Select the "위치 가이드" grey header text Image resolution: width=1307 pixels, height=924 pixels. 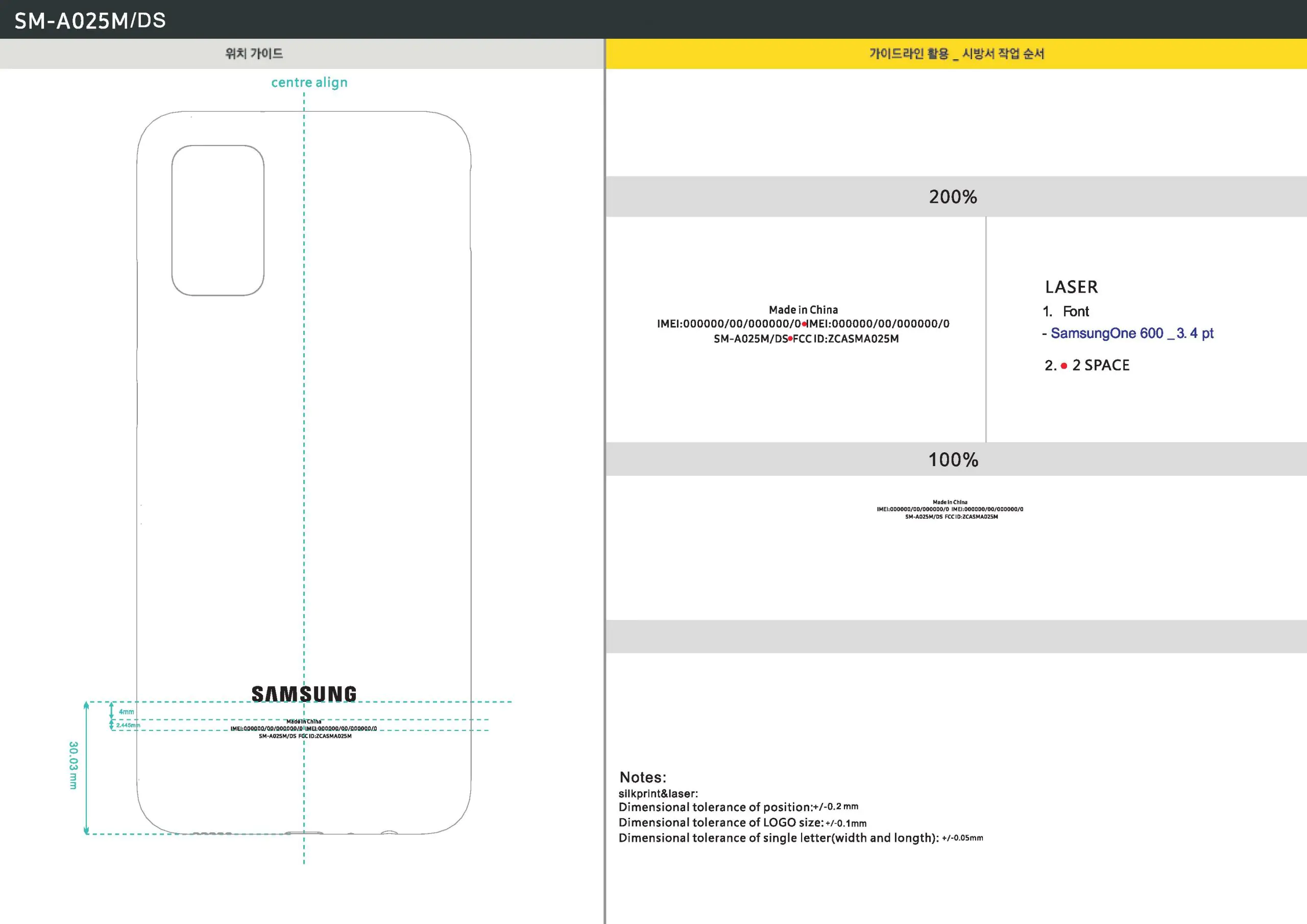coord(254,54)
